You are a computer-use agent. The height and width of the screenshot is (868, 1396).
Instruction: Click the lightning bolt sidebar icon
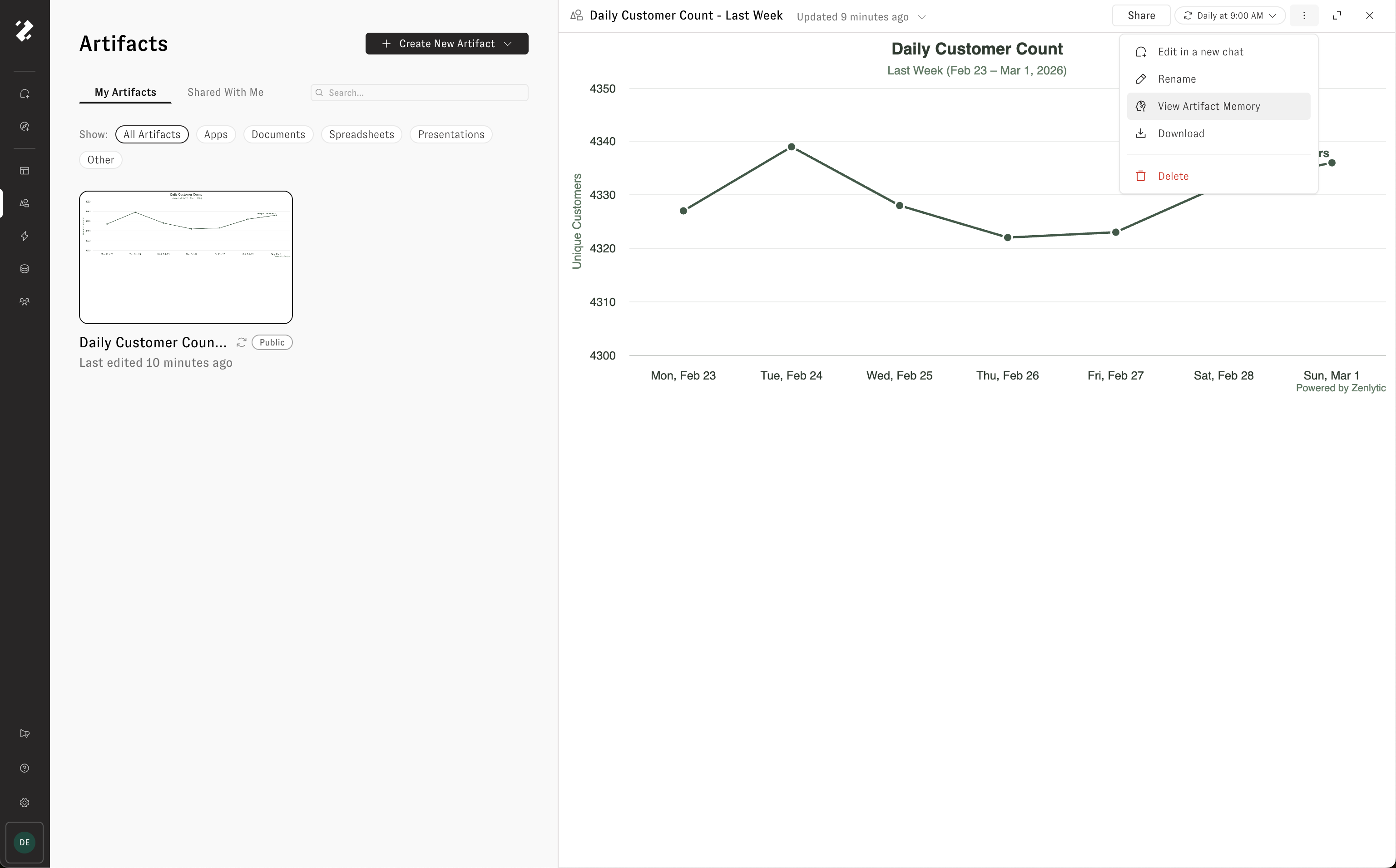click(25, 236)
